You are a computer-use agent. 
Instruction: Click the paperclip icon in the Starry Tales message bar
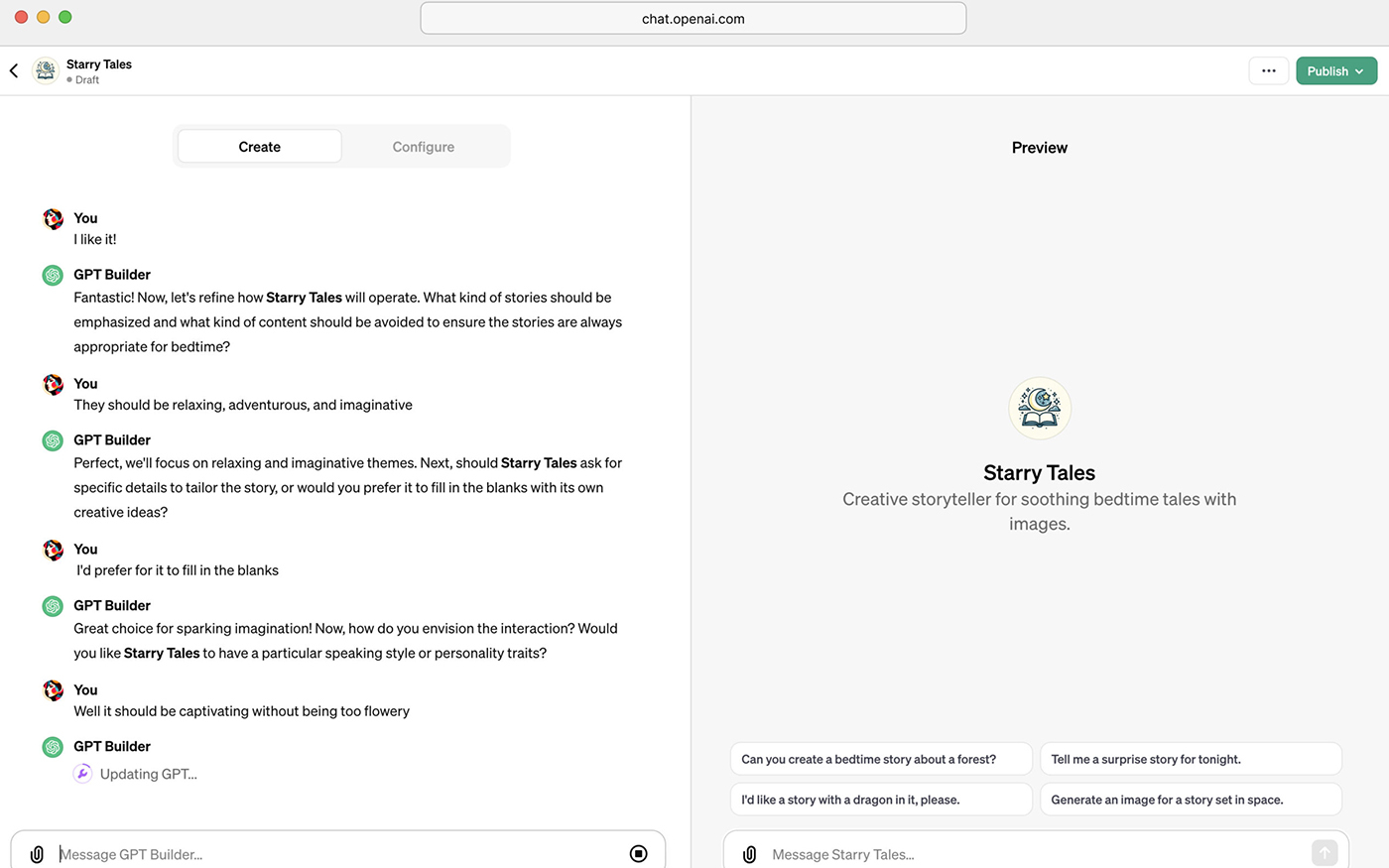(x=749, y=854)
